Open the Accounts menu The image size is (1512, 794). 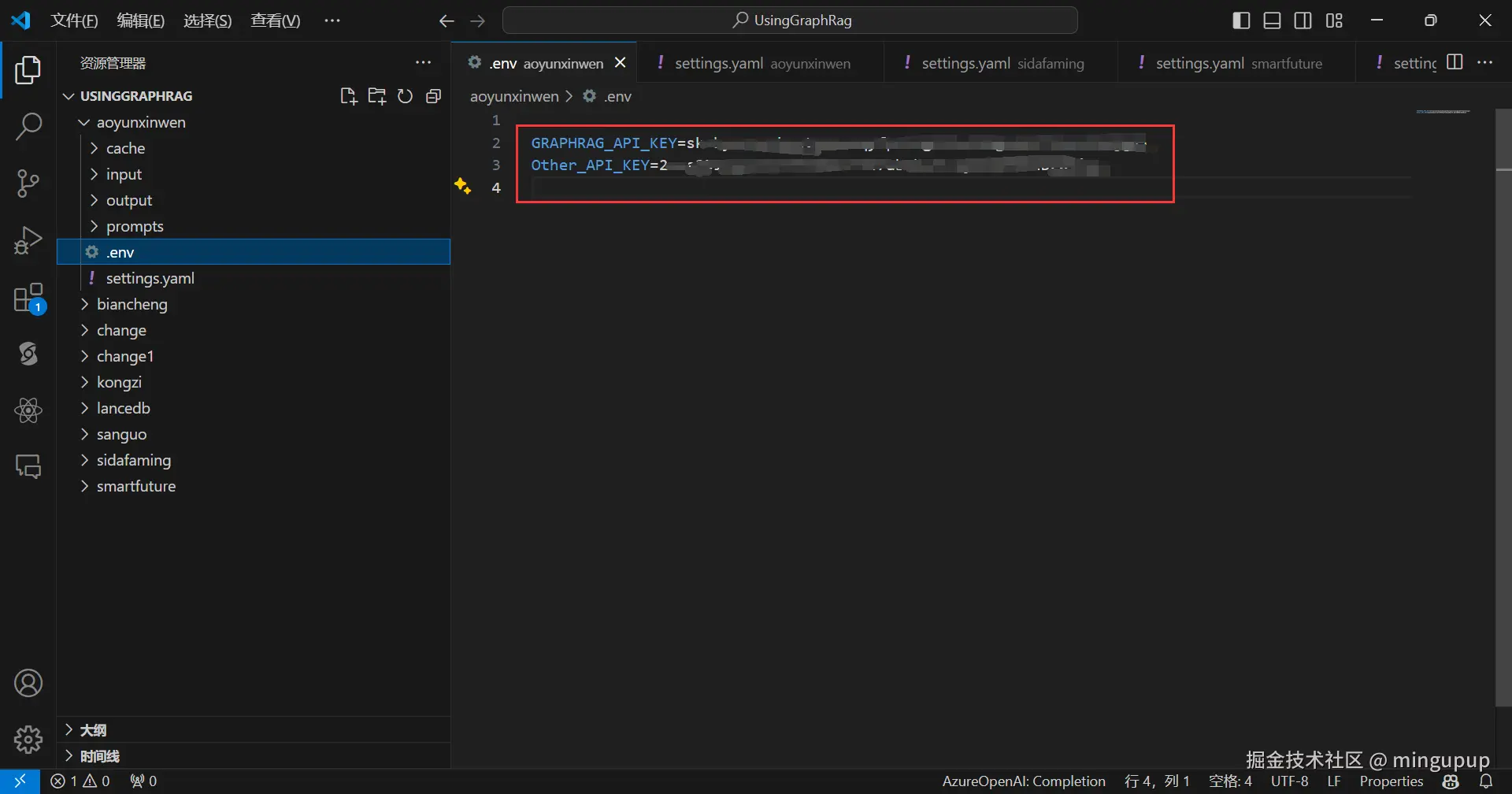point(28,684)
